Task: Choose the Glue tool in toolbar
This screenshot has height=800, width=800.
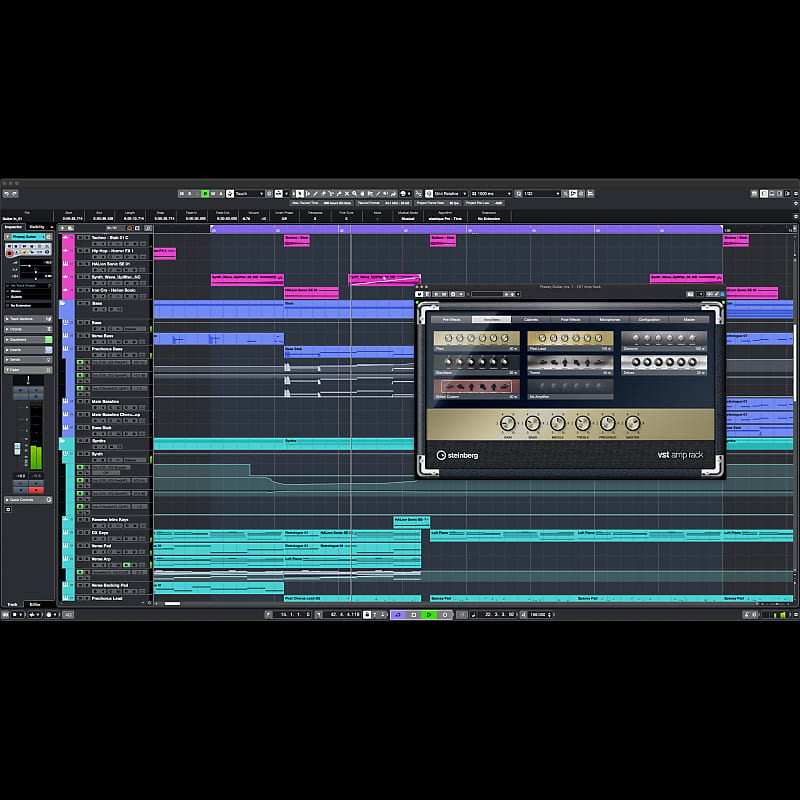Action: point(339,193)
